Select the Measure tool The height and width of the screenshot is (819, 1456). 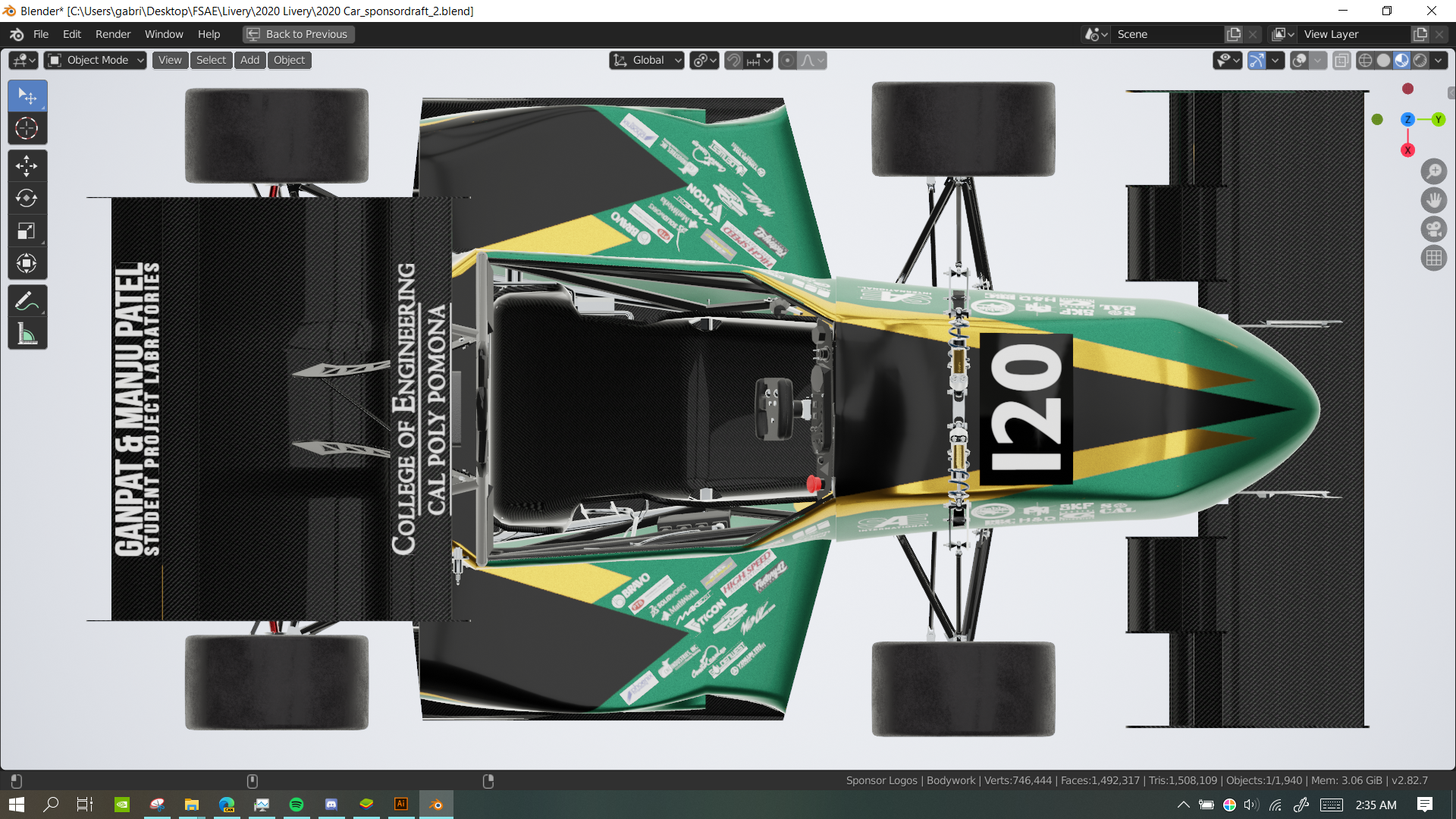pyautogui.click(x=27, y=334)
